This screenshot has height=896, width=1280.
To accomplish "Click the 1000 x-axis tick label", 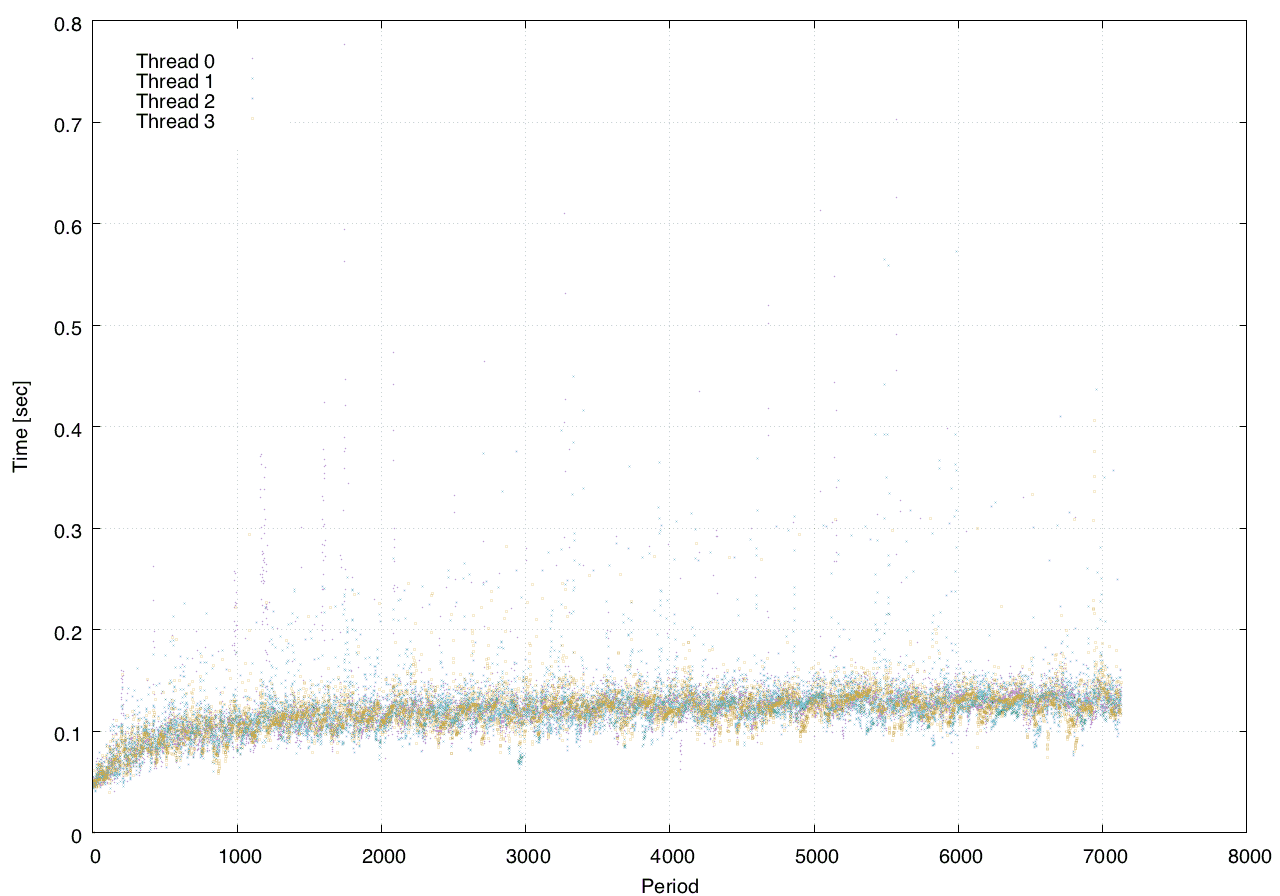I will click(237, 856).
